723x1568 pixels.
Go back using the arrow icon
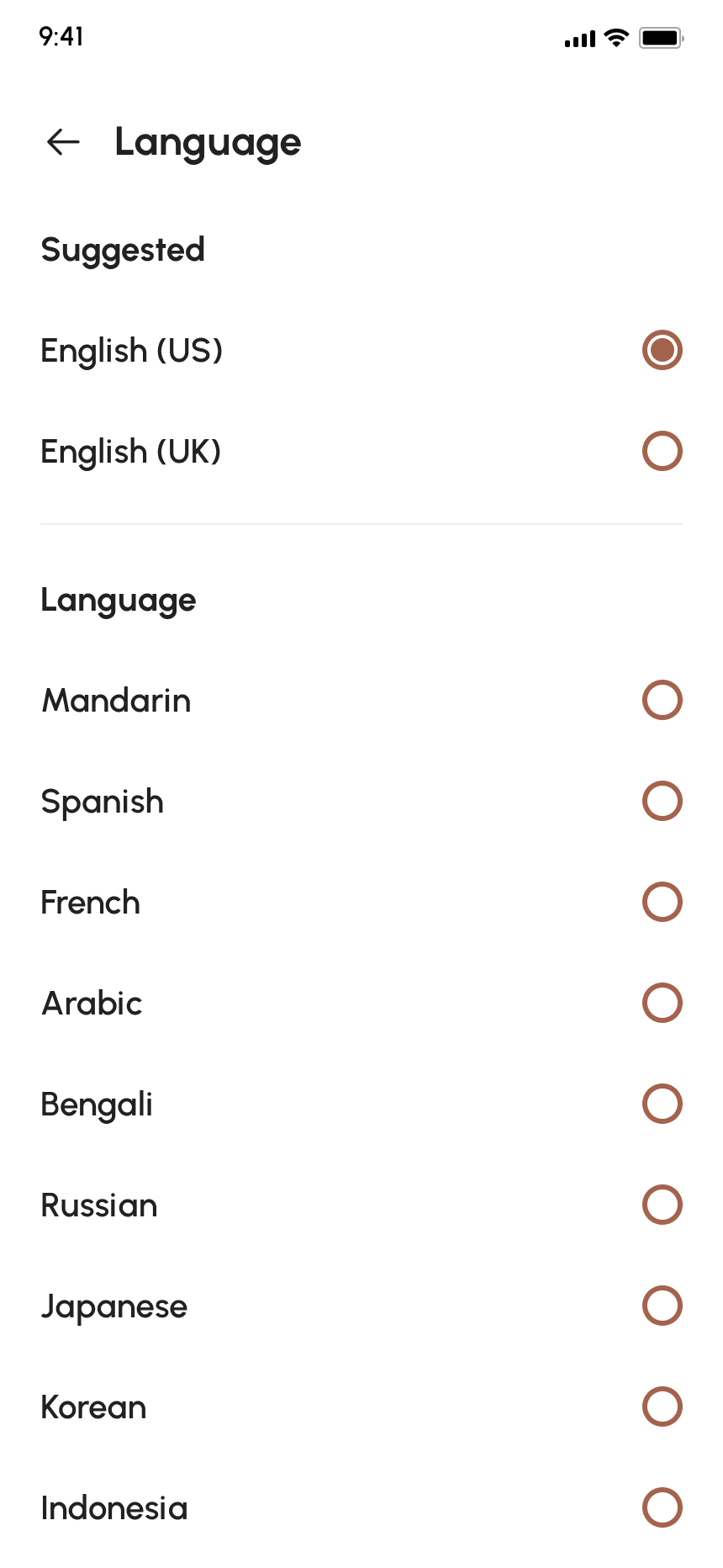pyautogui.click(x=63, y=142)
